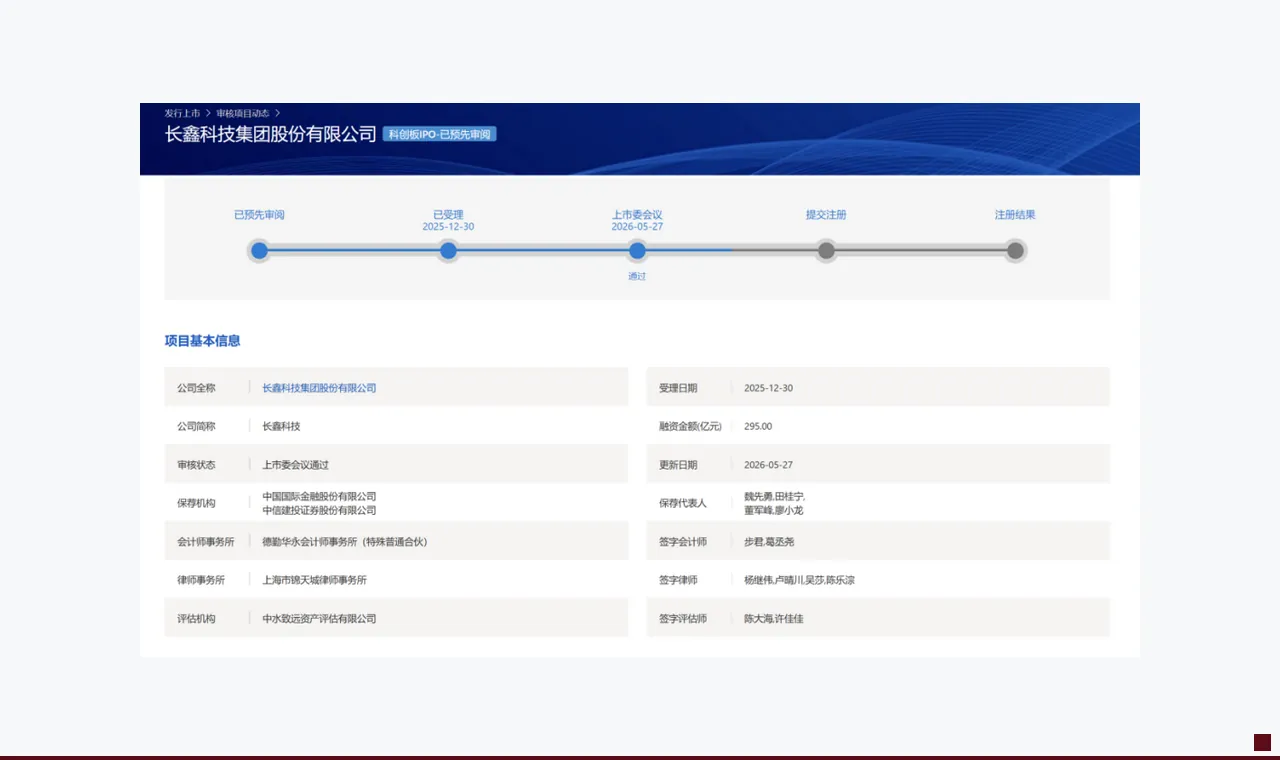Open the 发行上市 breadcrumb link
Screen dimensions: 1280x760
pyautogui.click(x=183, y=113)
